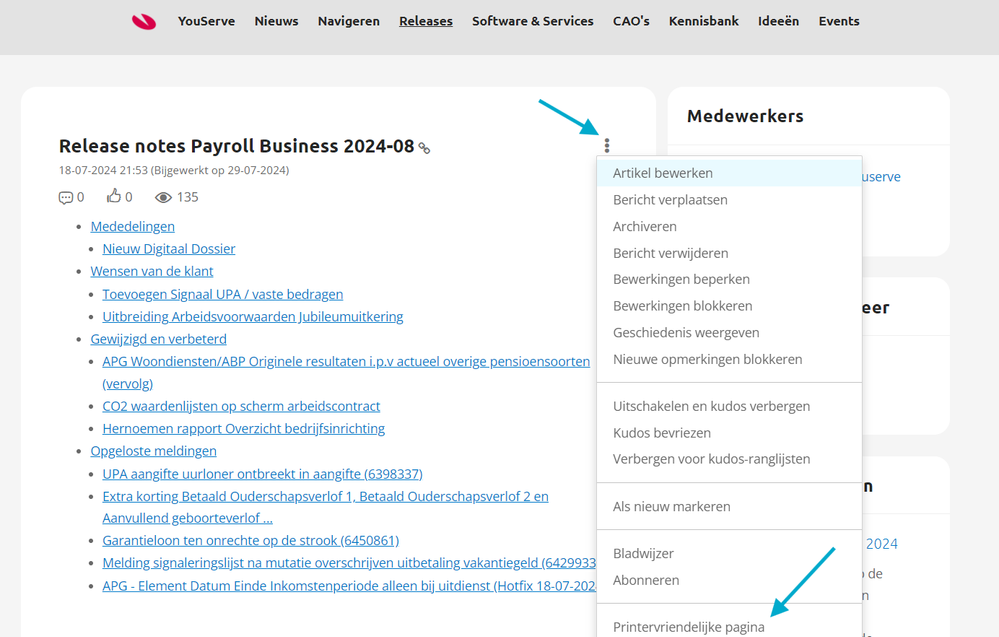Jump to Wensen van de klant
This screenshot has width=999, height=637.
tap(152, 271)
